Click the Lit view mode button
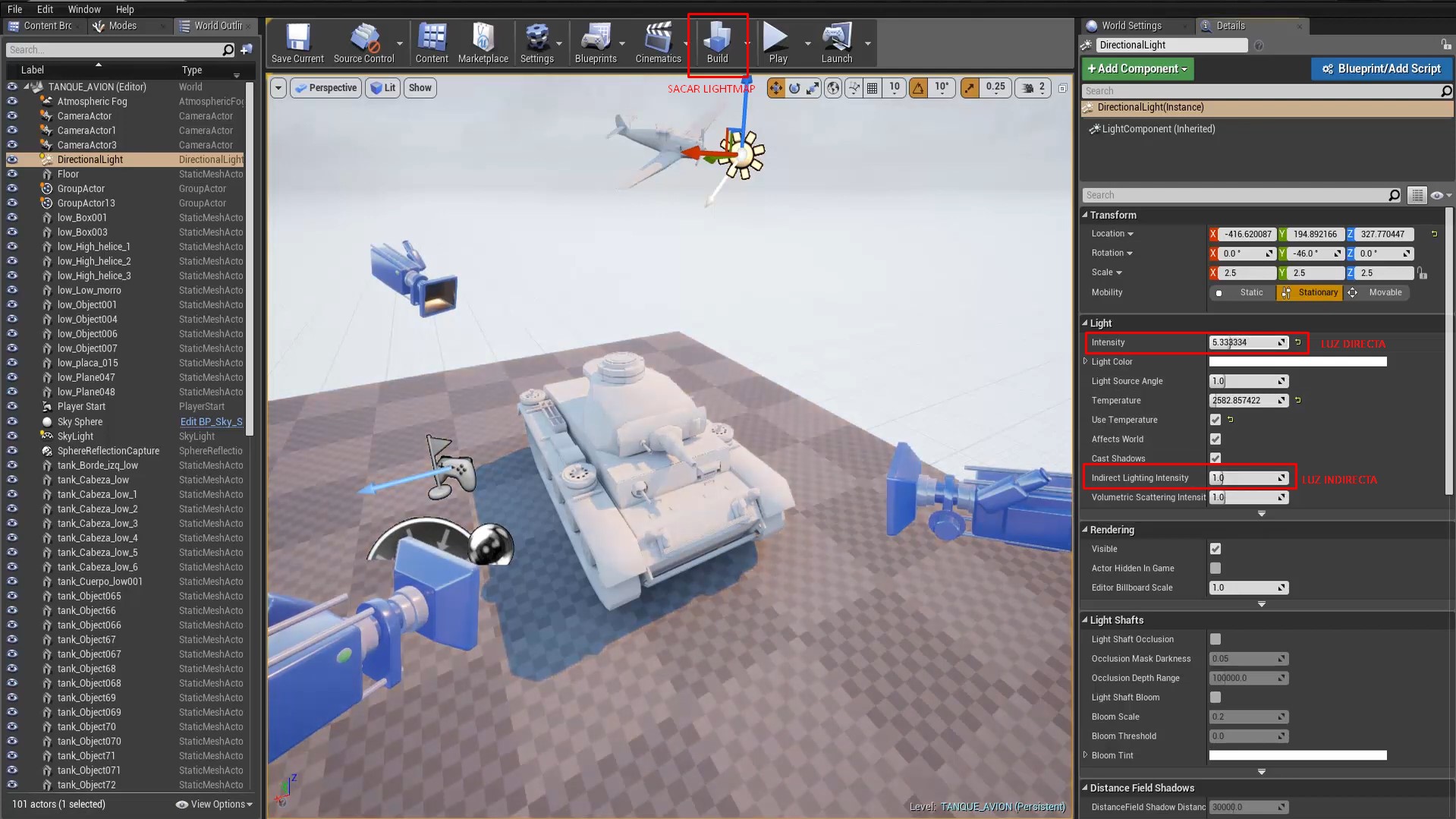The width and height of the screenshot is (1456, 819). (x=384, y=88)
